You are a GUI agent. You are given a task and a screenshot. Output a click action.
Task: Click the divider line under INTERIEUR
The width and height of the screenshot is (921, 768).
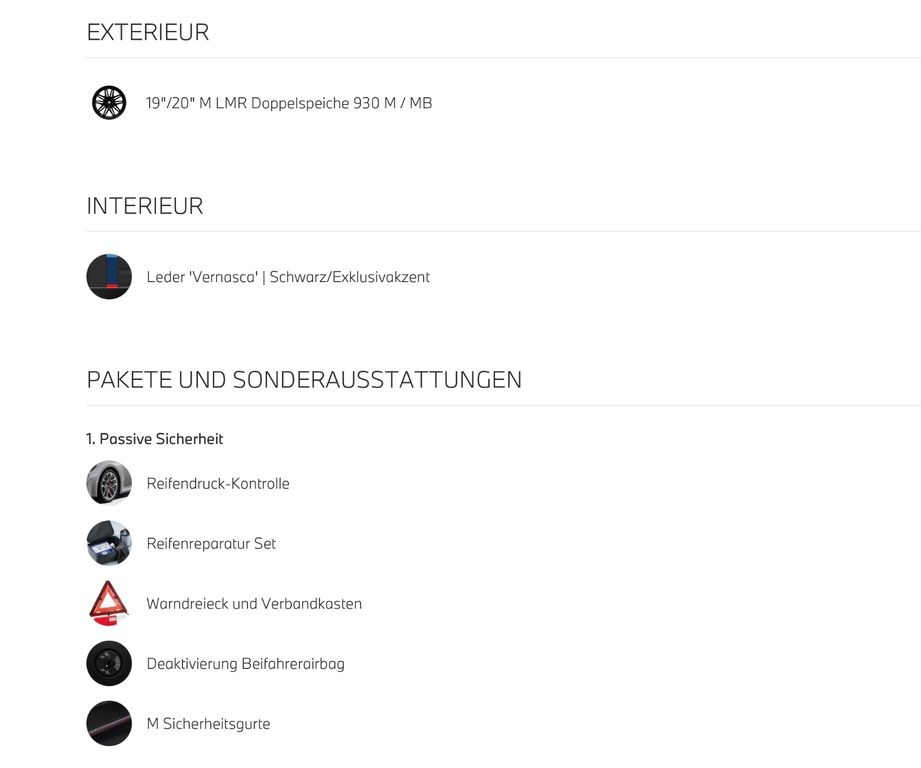503,231
